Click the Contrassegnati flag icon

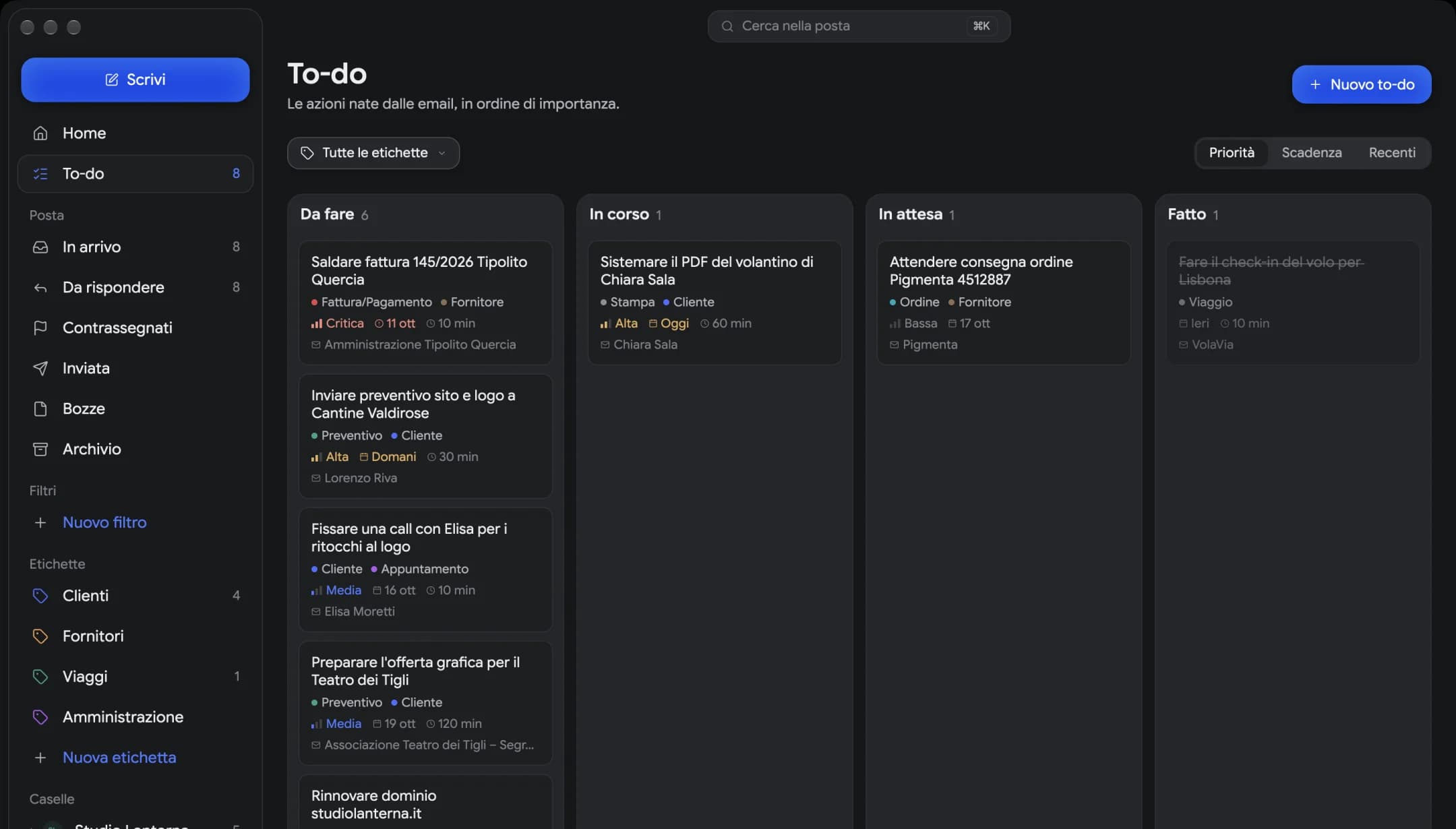coord(40,328)
